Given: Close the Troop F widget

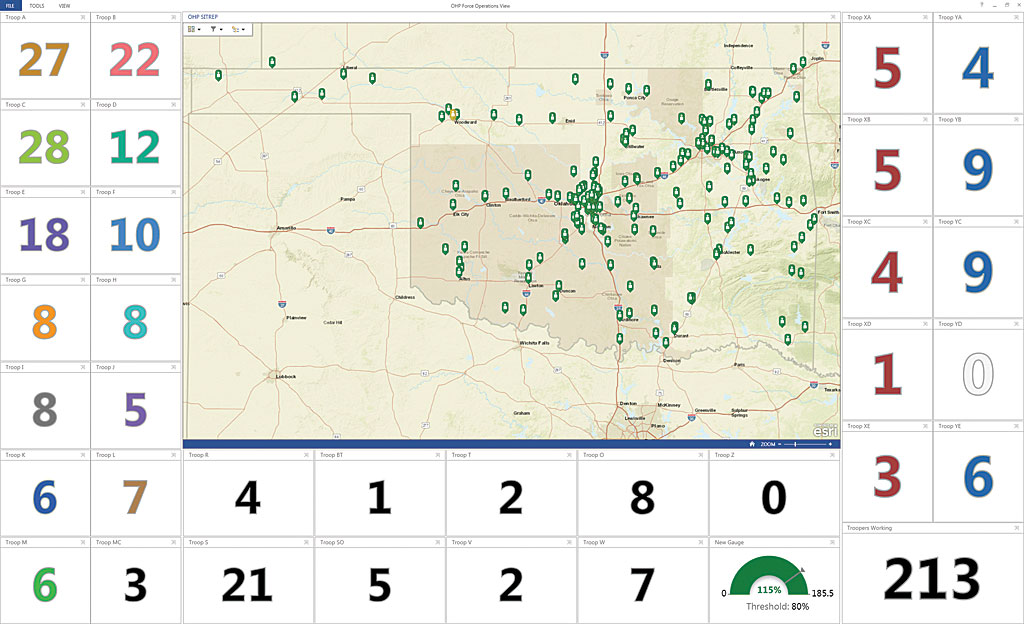Looking at the screenshot, I should point(174,192).
